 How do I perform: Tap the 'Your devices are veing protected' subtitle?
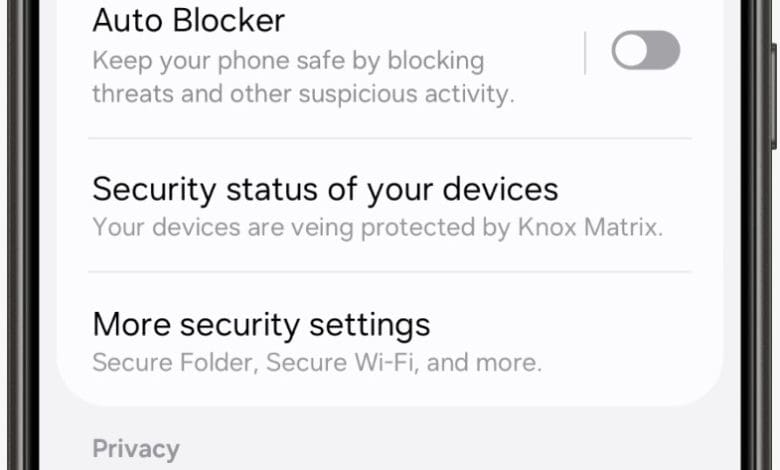tap(300, 227)
